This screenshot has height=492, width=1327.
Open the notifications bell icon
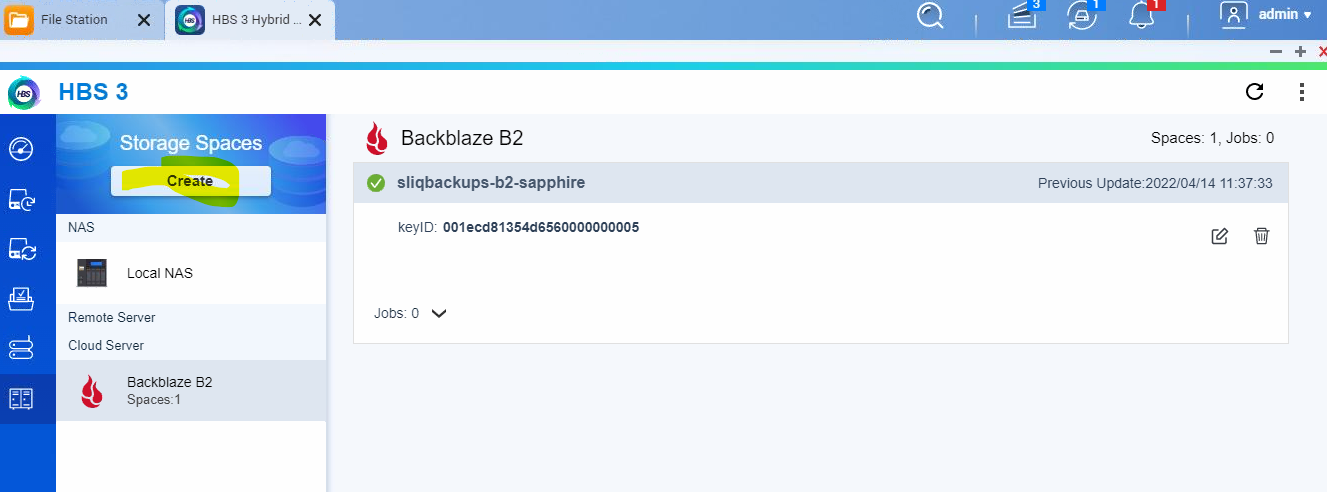click(1143, 16)
